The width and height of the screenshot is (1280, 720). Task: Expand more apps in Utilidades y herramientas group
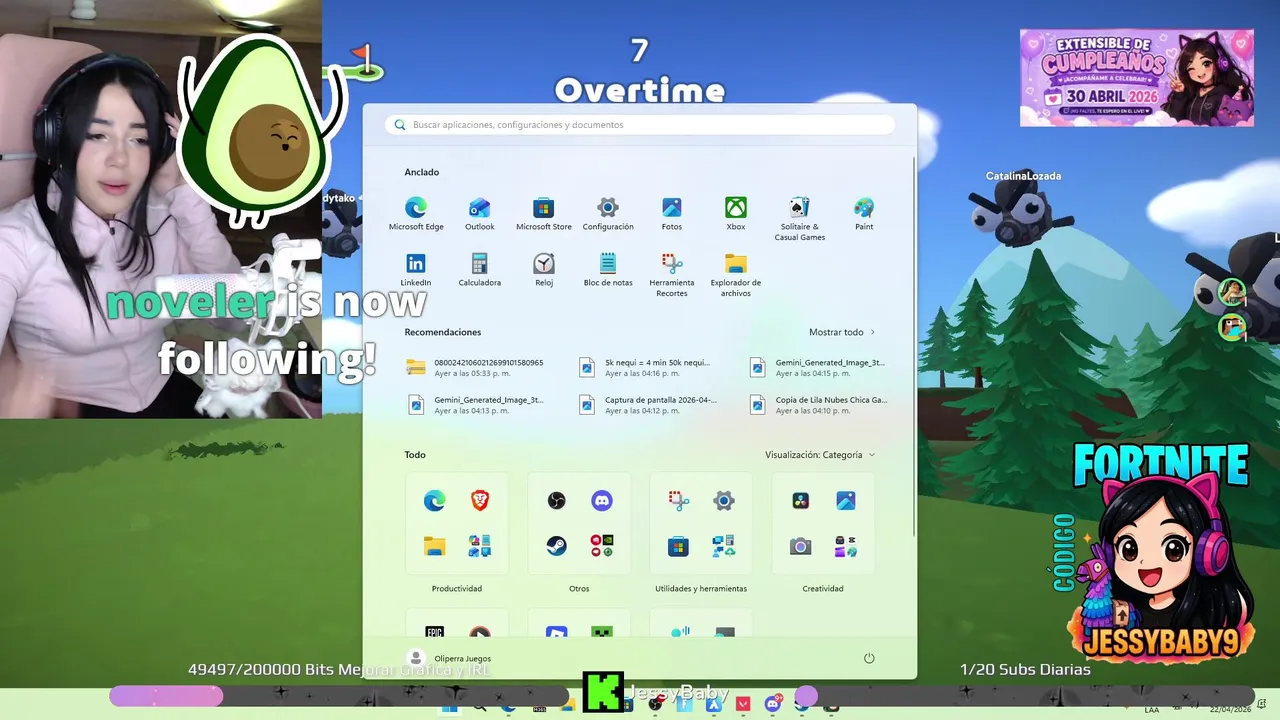[x=724, y=546]
